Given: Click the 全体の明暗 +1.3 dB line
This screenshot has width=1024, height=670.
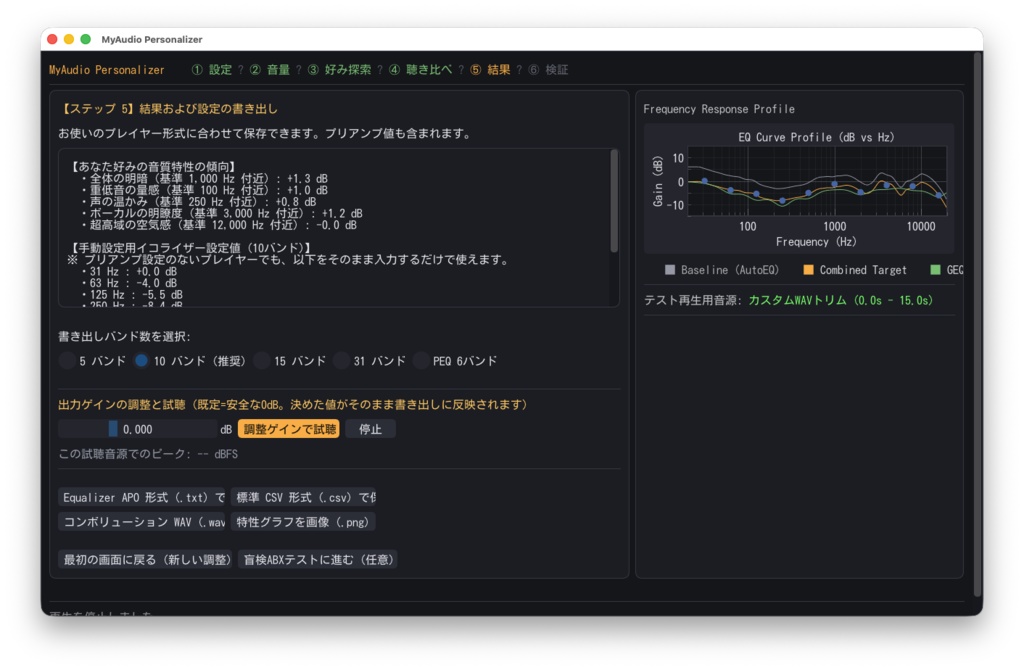Looking at the screenshot, I should (204, 178).
